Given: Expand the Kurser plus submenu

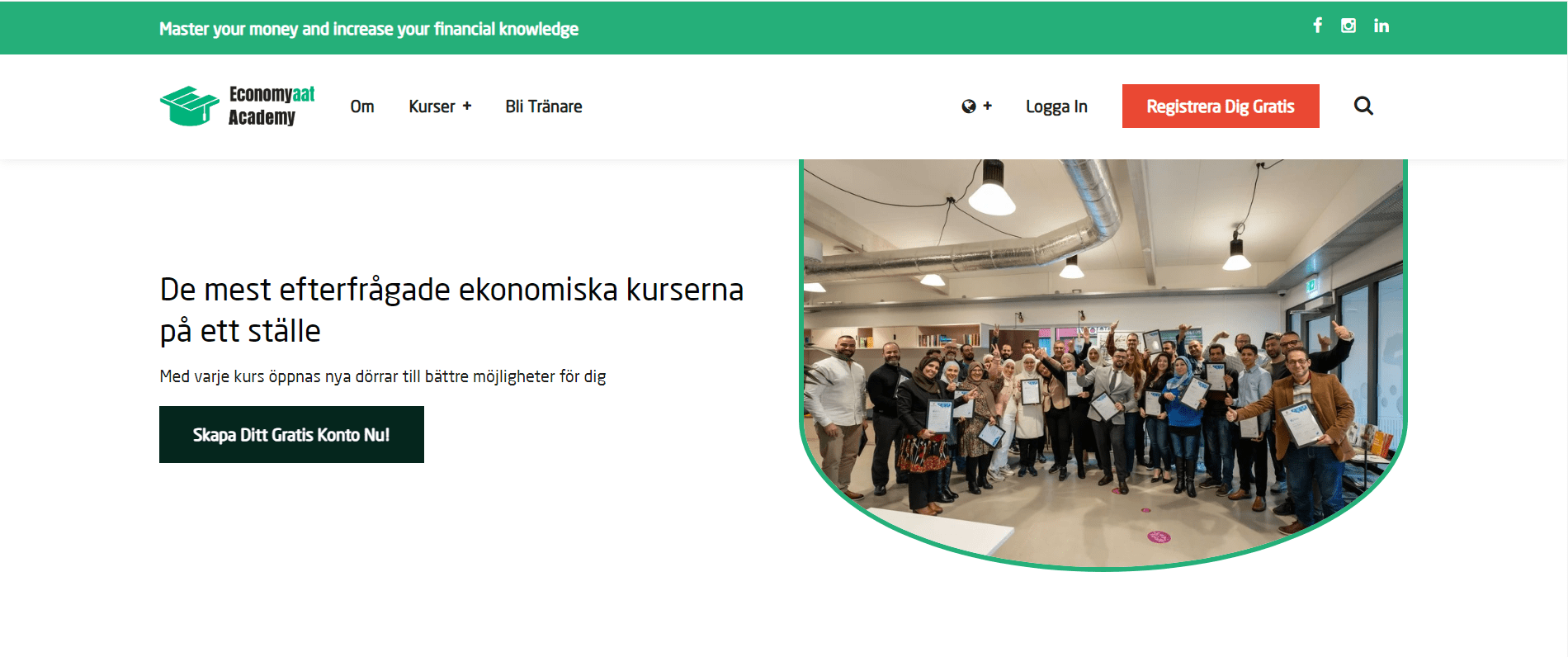Looking at the screenshot, I should (467, 106).
